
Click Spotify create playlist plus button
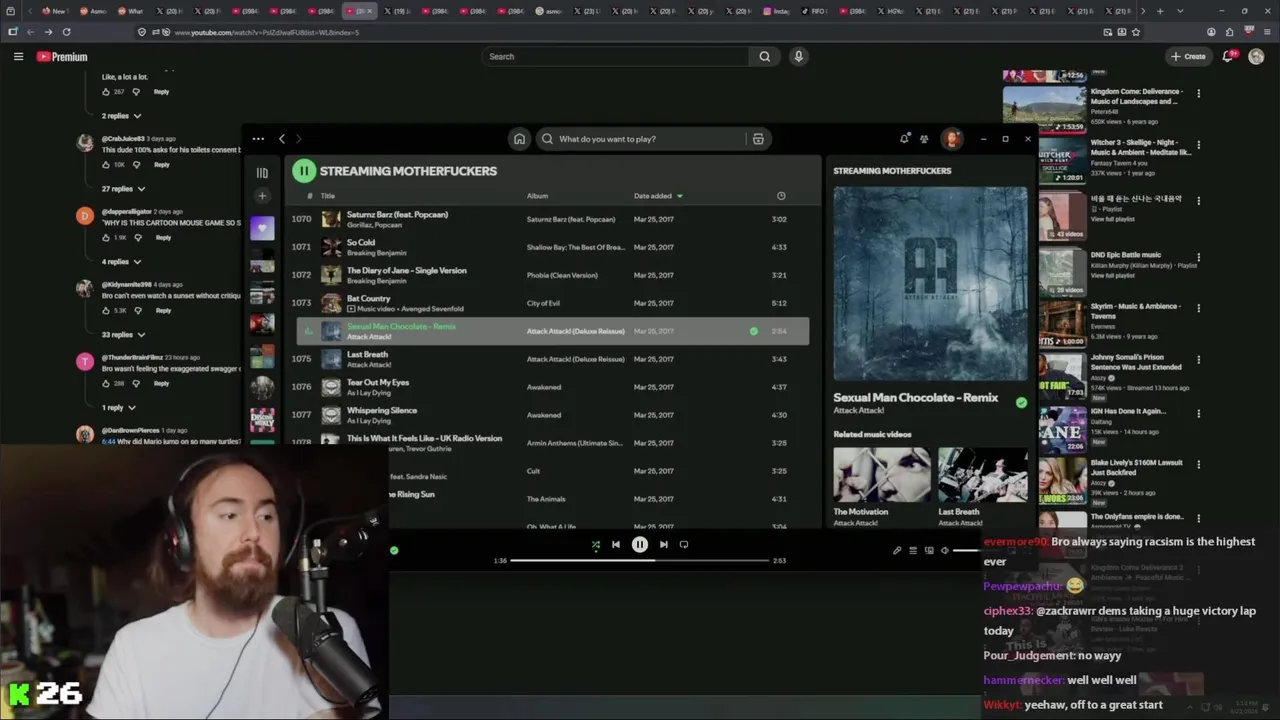[x=262, y=196]
